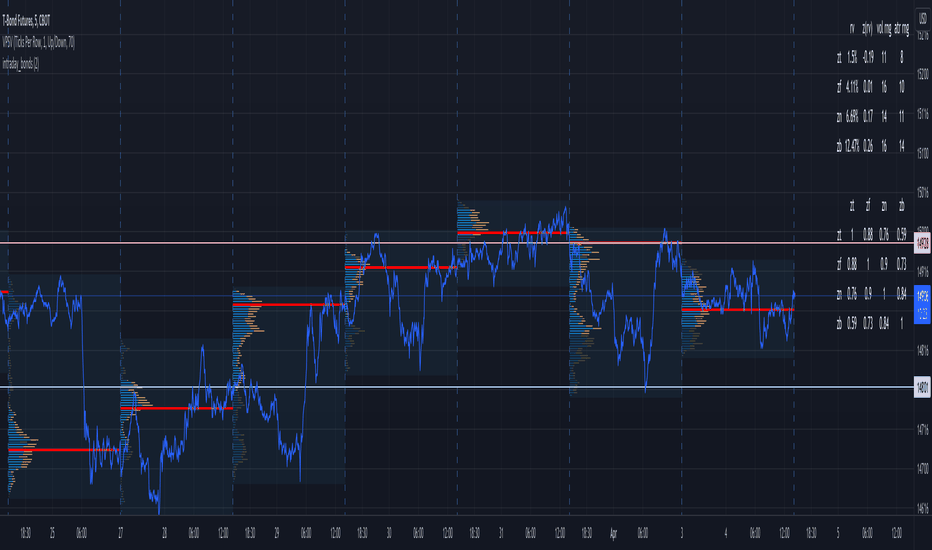
Task: Click the 0.59 zt-zb correlation in zt row
Action: [902, 235]
